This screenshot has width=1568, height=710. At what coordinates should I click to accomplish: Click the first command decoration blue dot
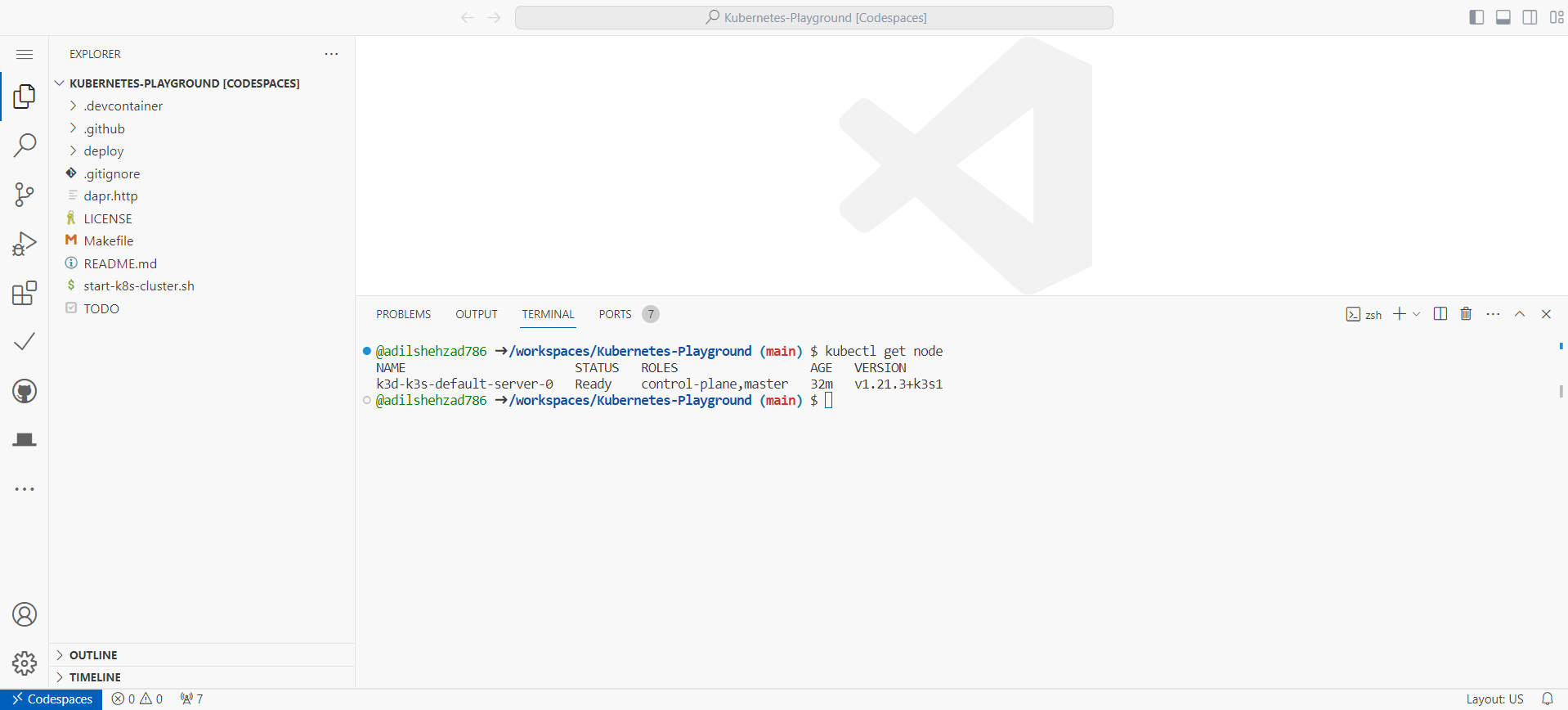pyautogui.click(x=367, y=351)
